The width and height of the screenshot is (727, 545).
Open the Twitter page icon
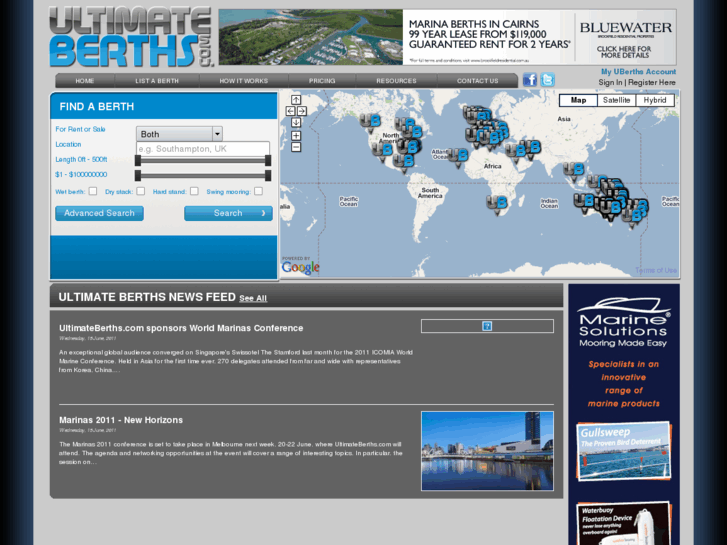547,80
